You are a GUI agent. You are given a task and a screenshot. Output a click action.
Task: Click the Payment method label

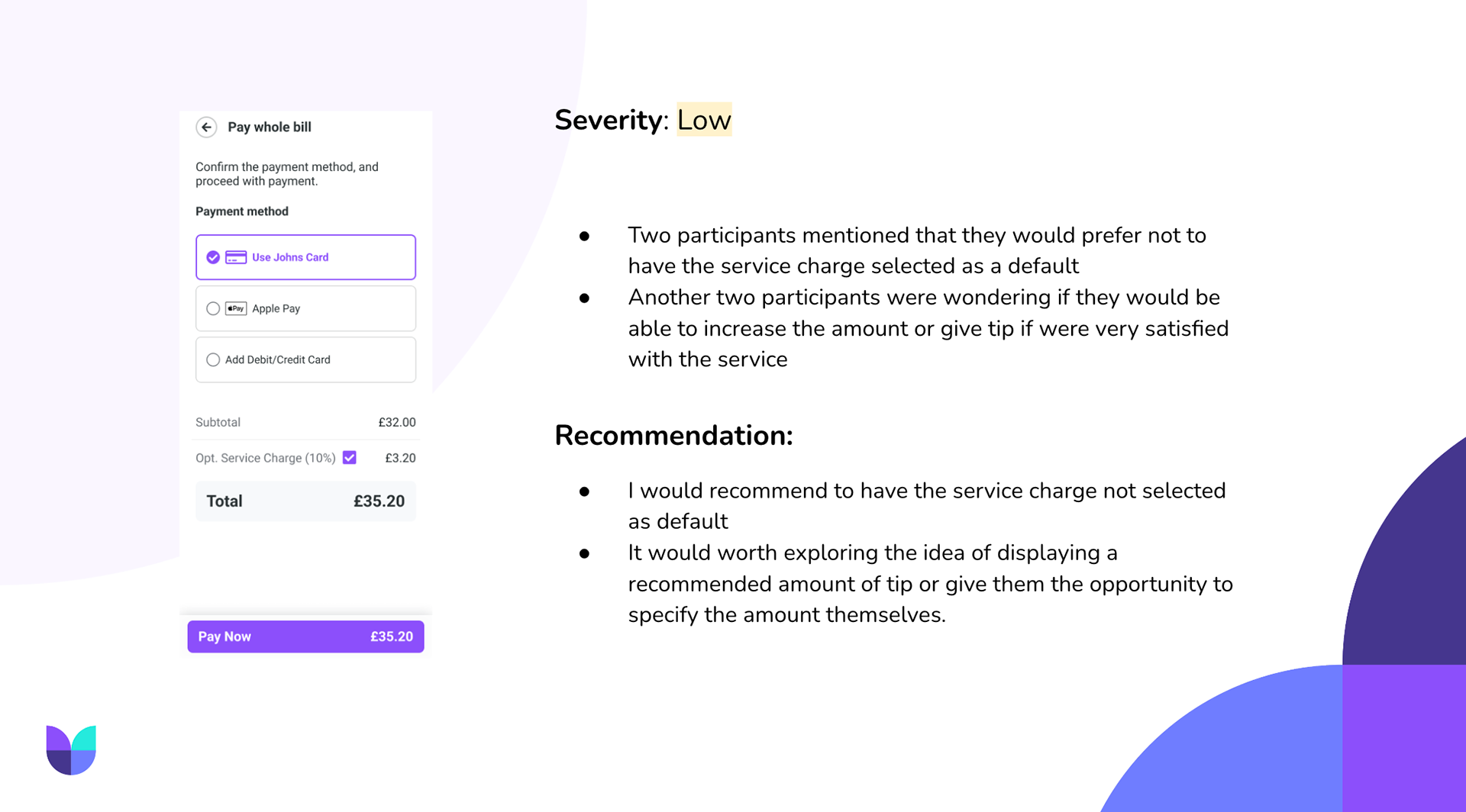point(242,211)
